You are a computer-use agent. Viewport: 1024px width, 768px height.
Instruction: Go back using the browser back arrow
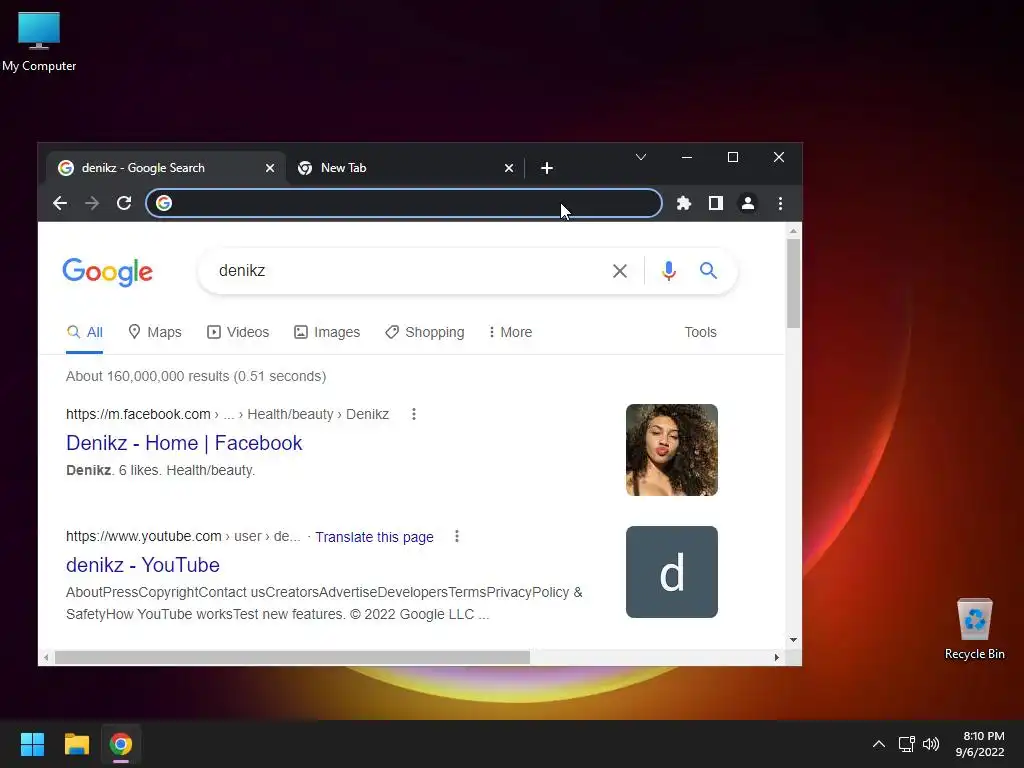(x=60, y=203)
